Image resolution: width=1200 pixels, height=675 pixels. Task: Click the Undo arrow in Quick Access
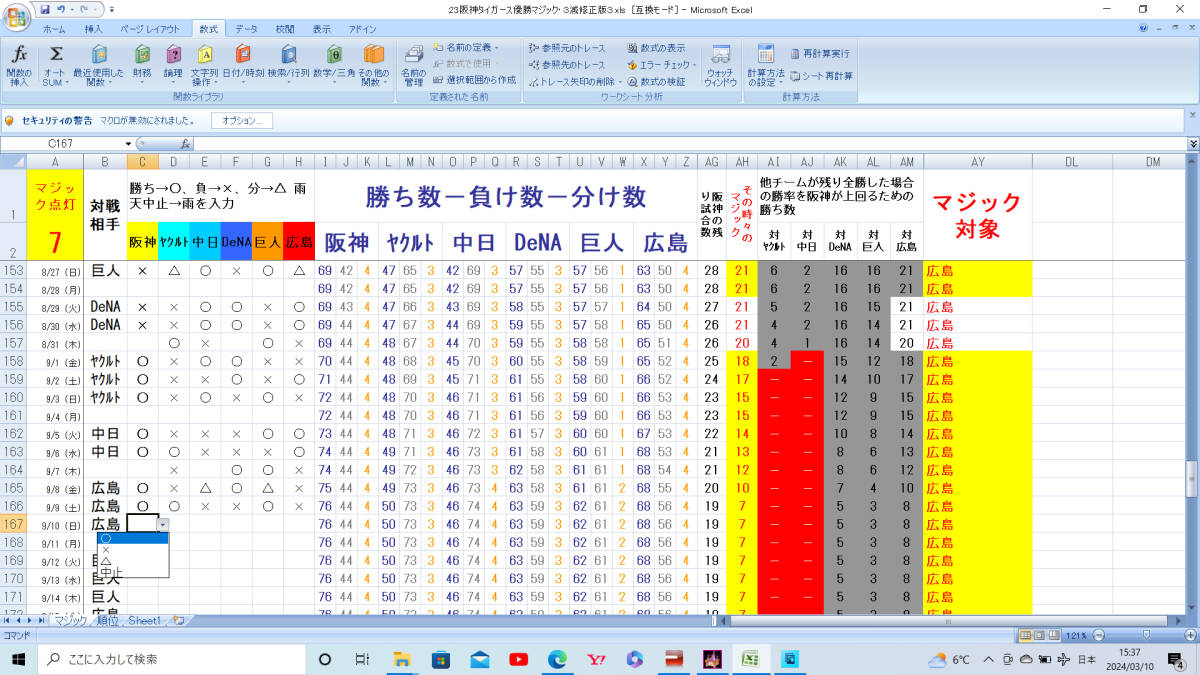point(62,8)
